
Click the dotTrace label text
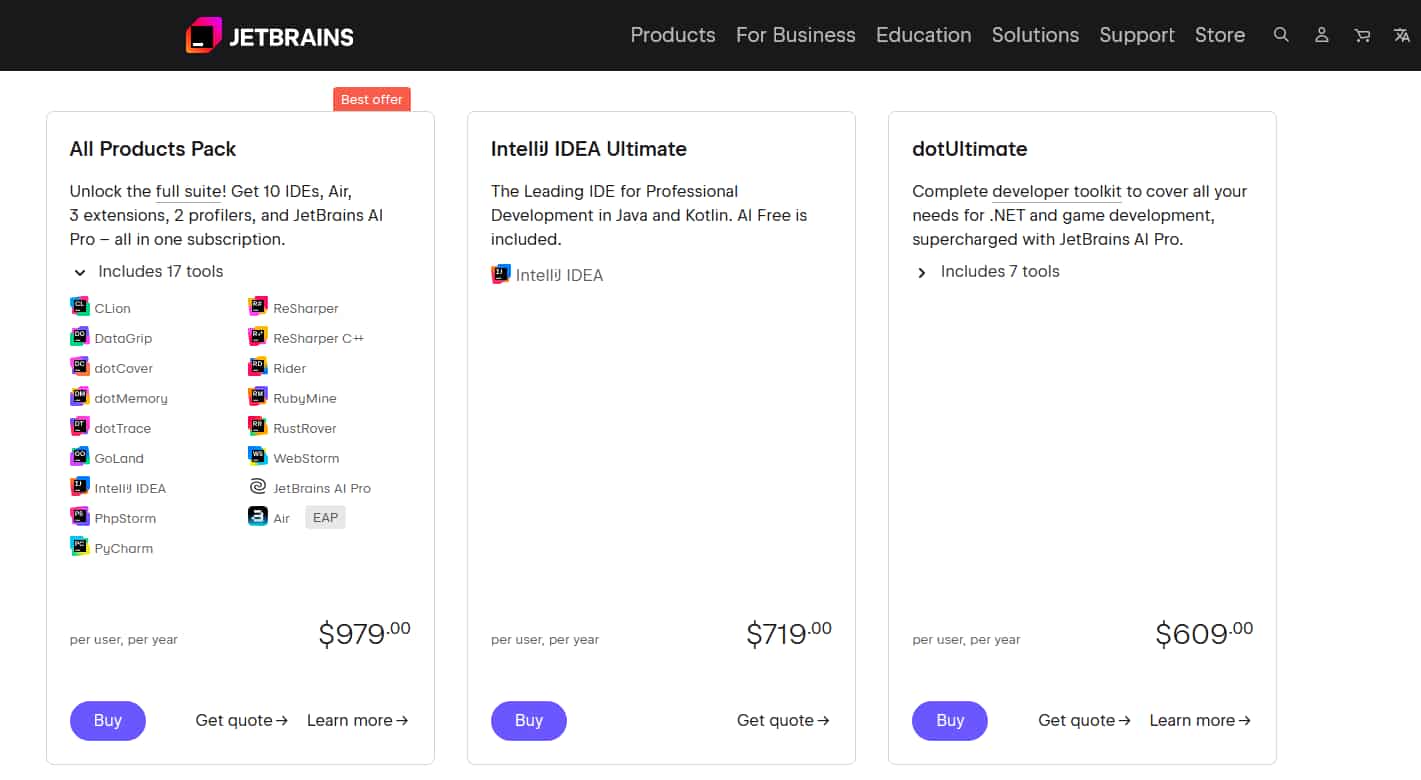[x=123, y=428]
